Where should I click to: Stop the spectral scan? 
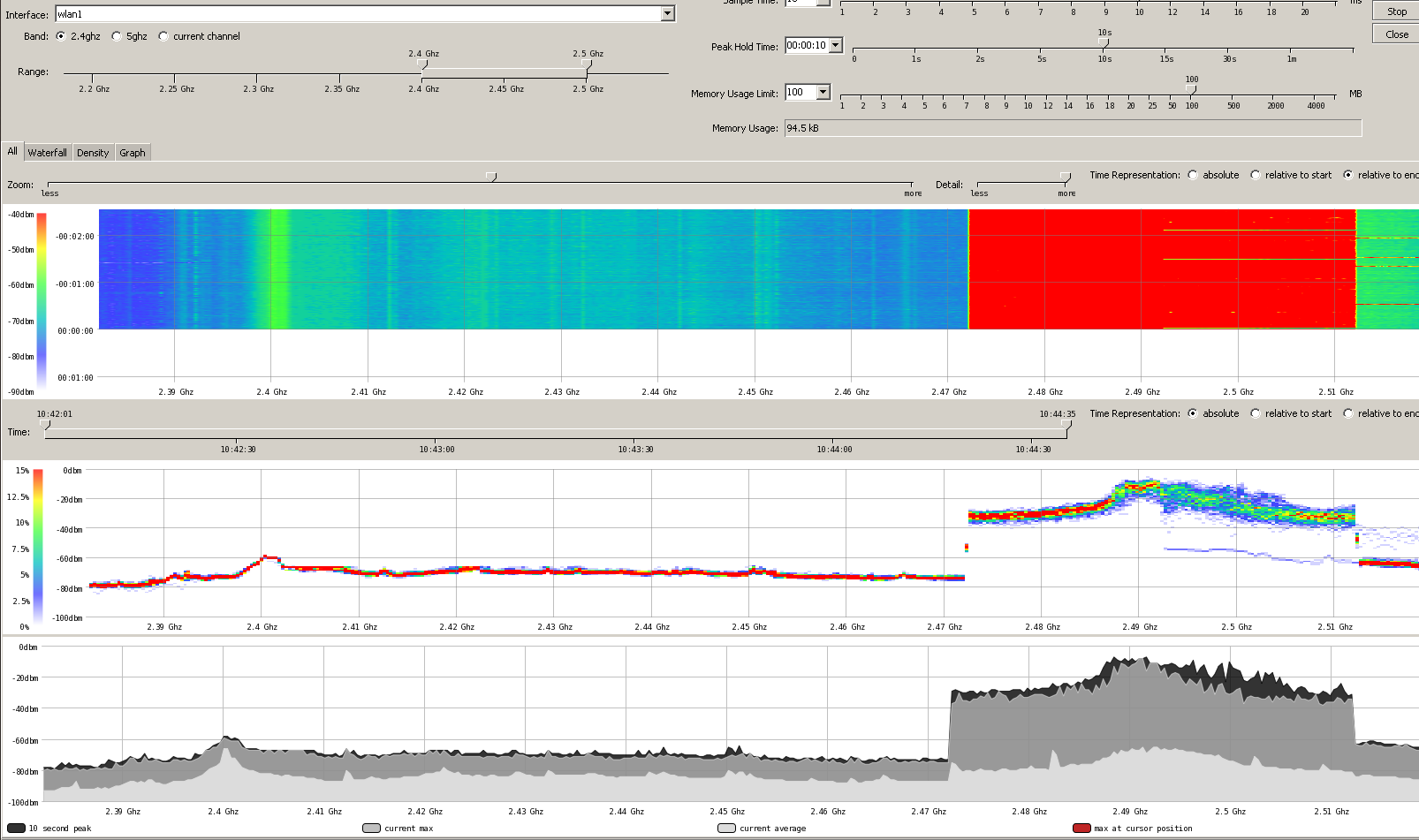1397,11
